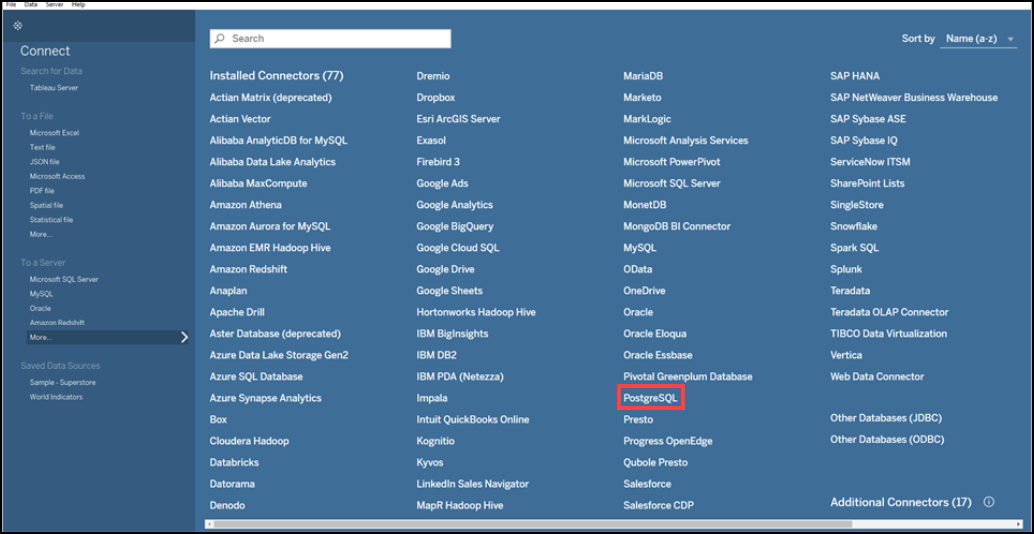Select Other Databases (ODBC)
This screenshot has width=1034, height=534.
click(888, 440)
